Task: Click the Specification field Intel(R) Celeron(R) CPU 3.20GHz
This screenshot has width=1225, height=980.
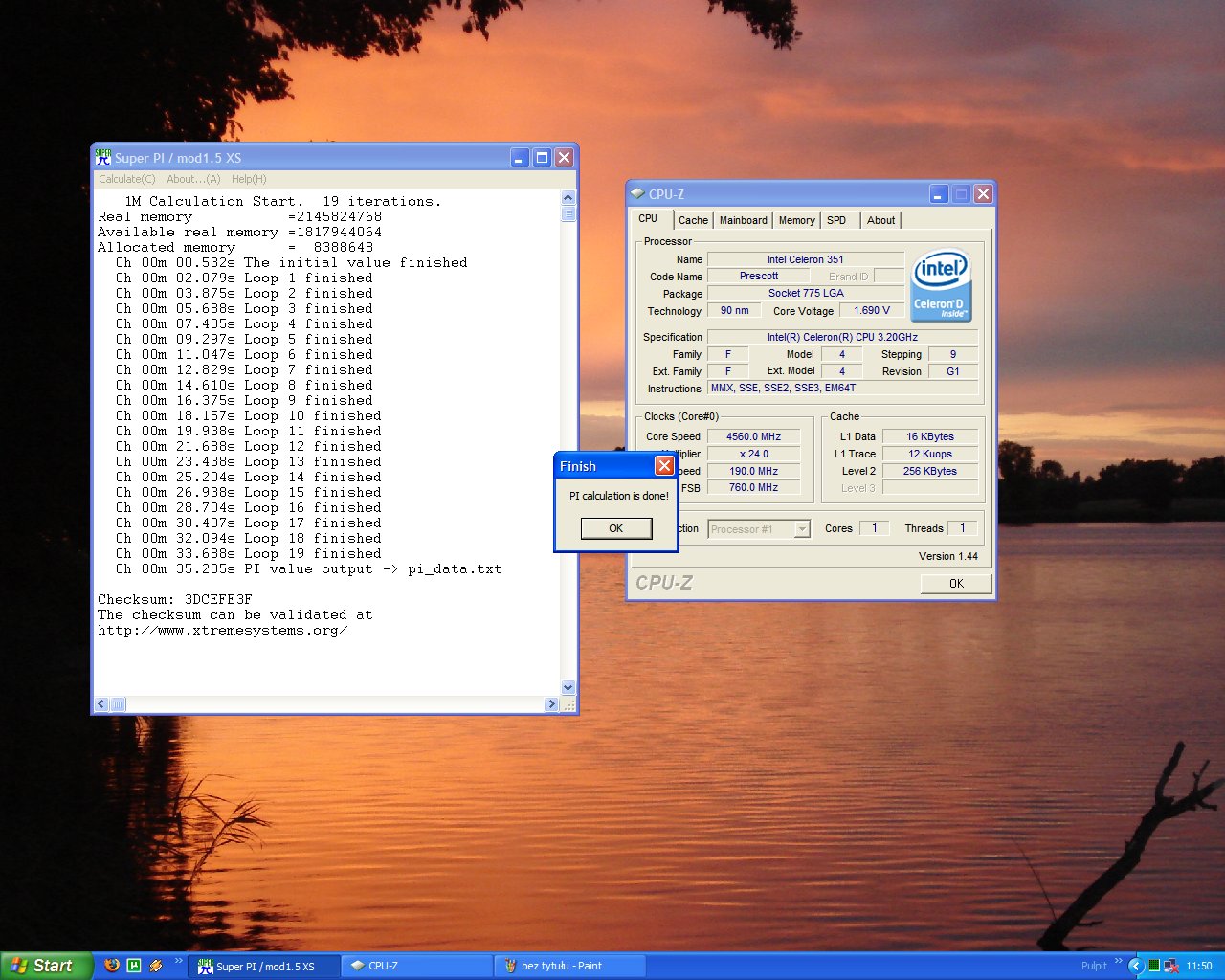Action: point(842,337)
